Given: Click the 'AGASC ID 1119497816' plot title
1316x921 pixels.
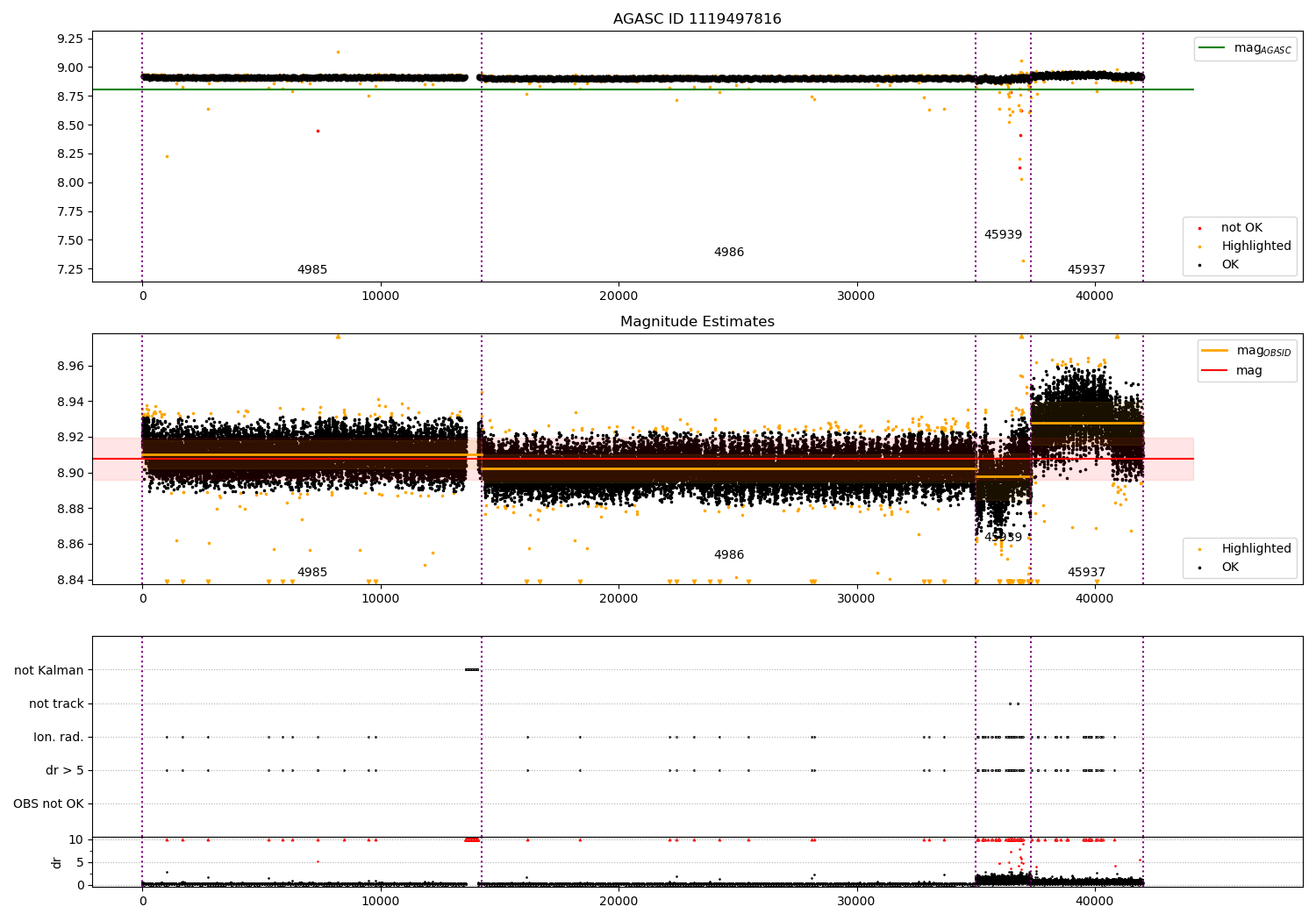Looking at the screenshot, I should pyautogui.click(x=697, y=19).
